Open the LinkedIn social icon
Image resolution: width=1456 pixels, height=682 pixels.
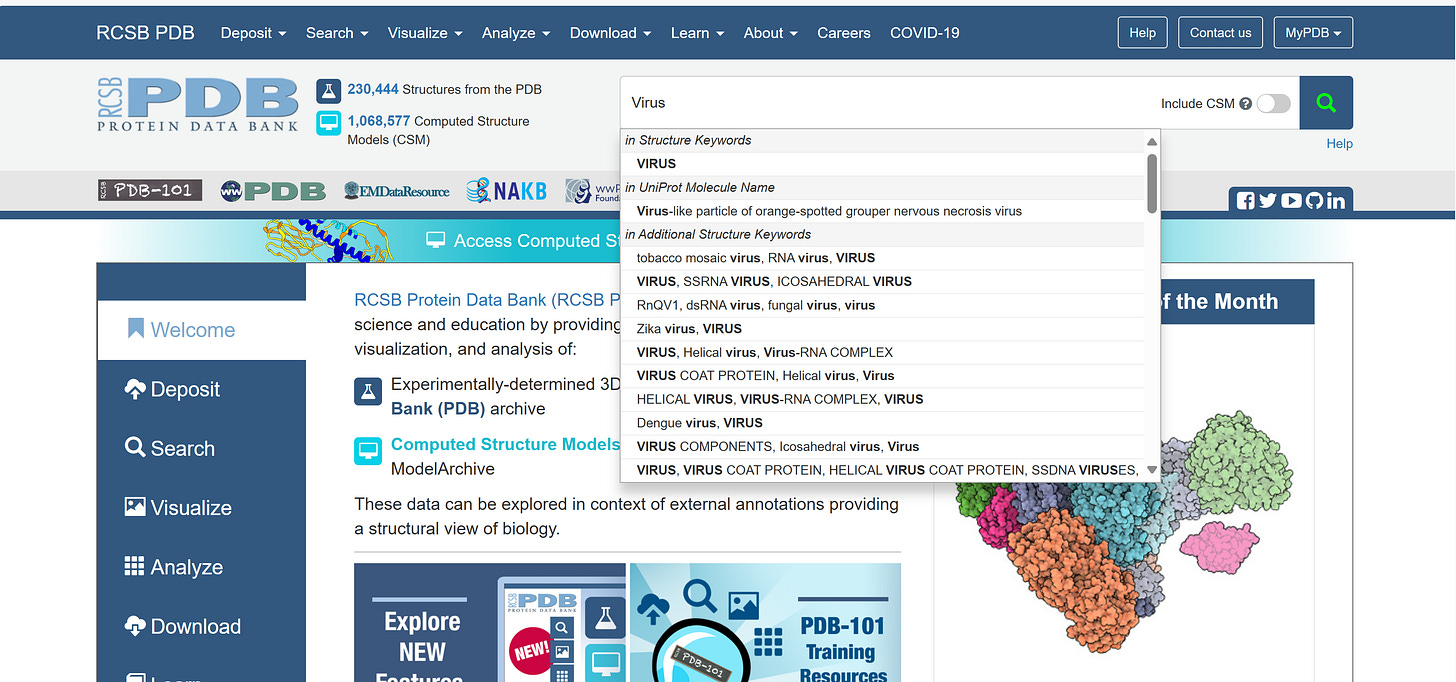pyautogui.click(x=1335, y=201)
